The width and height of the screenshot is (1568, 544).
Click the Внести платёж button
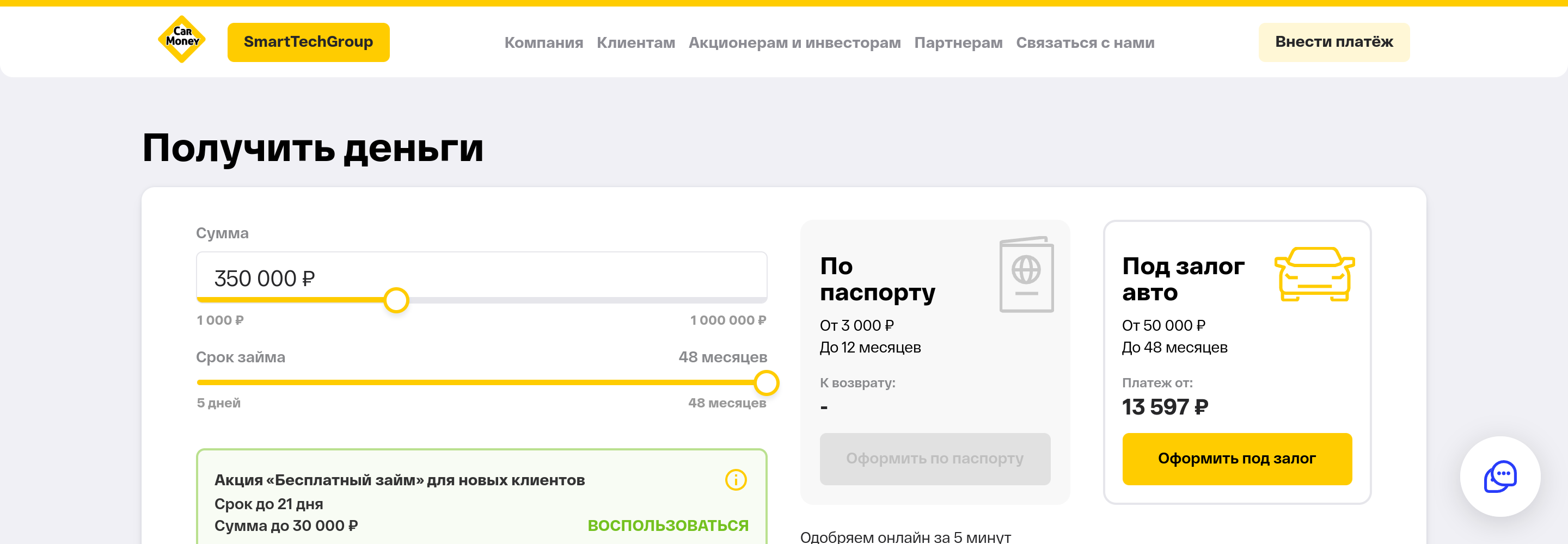click(x=1334, y=42)
